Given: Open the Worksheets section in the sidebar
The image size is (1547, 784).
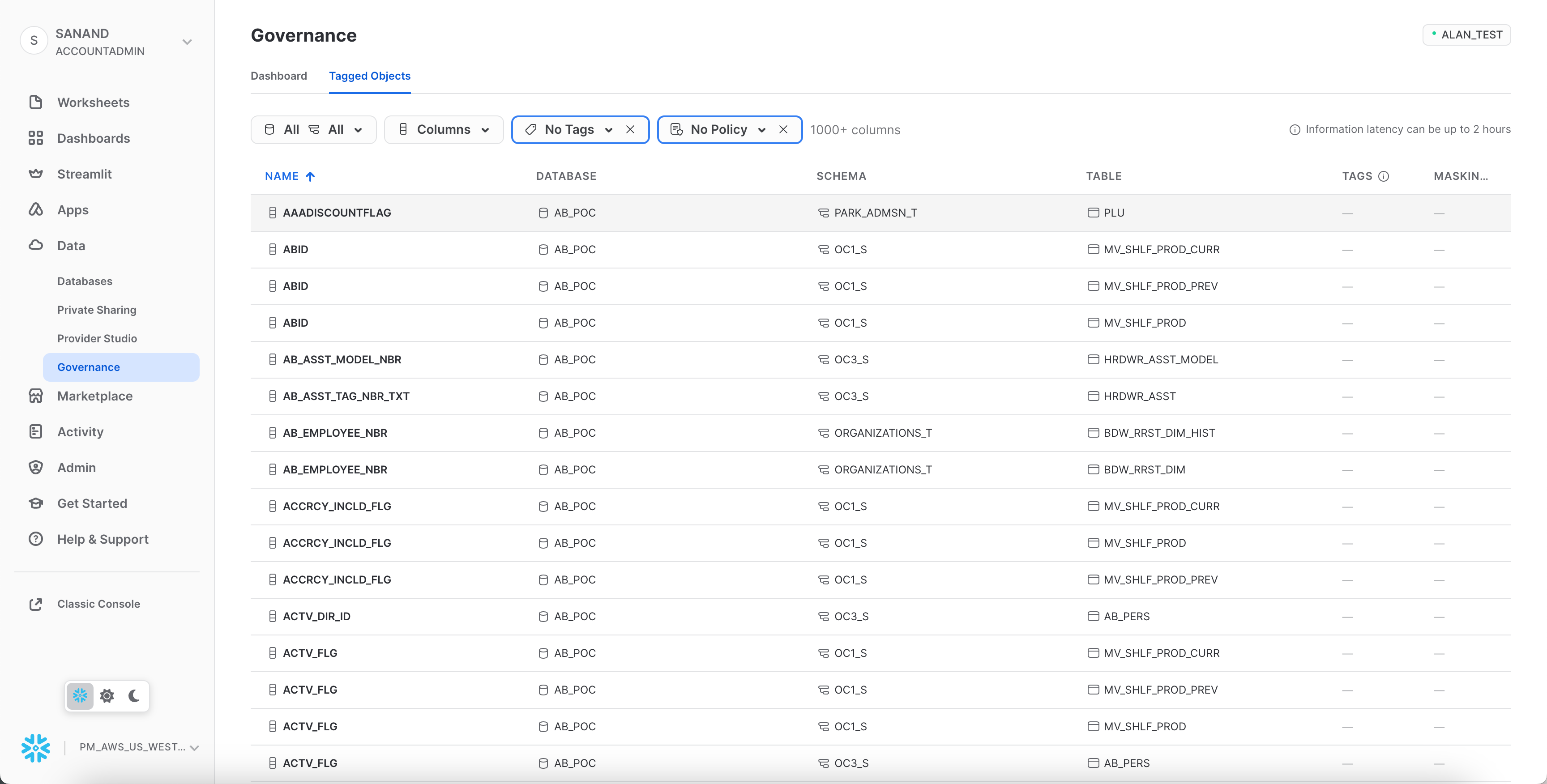Looking at the screenshot, I should tap(93, 102).
